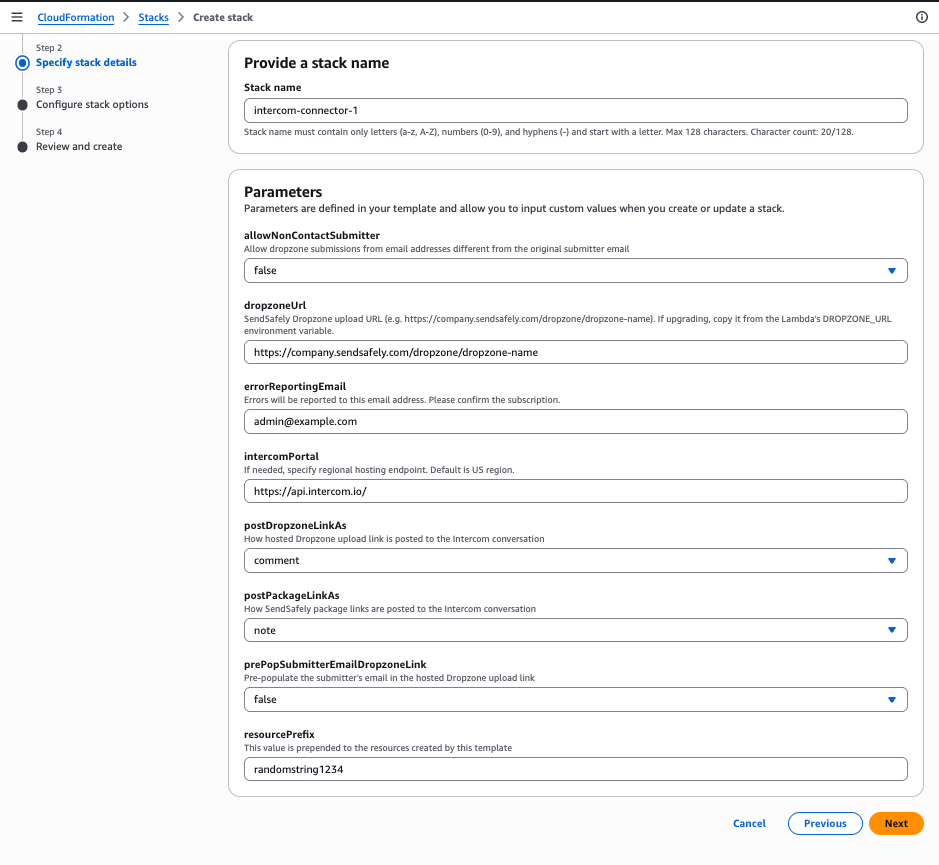The width and height of the screenshot is (939, 865).
Task: Open the allowNonContactSubmitter dropdown
Action: pyautogui.click(x=575, y=271)
